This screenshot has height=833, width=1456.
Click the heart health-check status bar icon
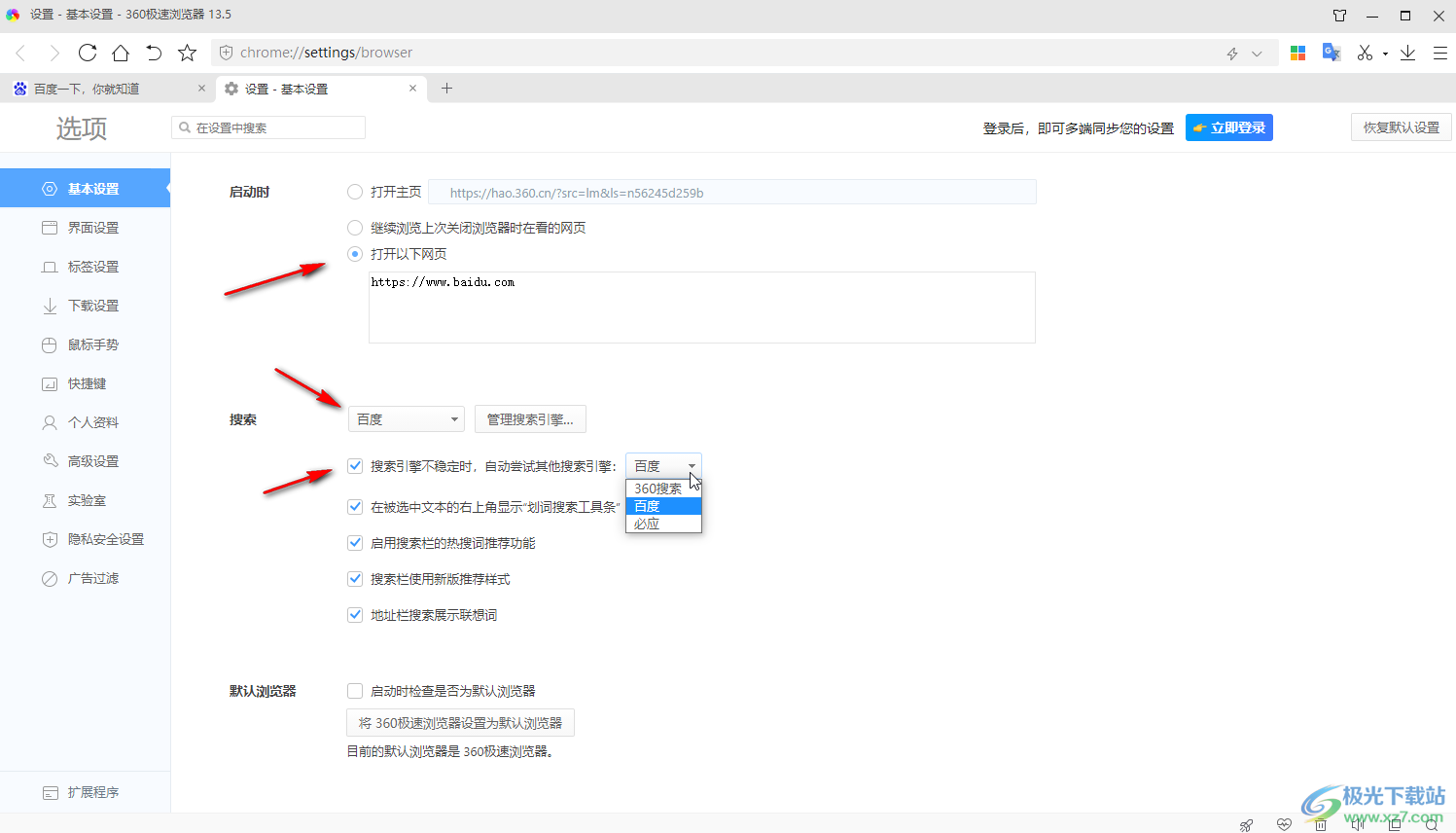coord(1284,824)
